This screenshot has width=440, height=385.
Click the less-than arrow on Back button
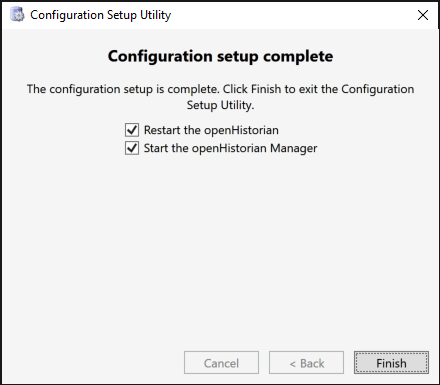click(x=293, y=364)
